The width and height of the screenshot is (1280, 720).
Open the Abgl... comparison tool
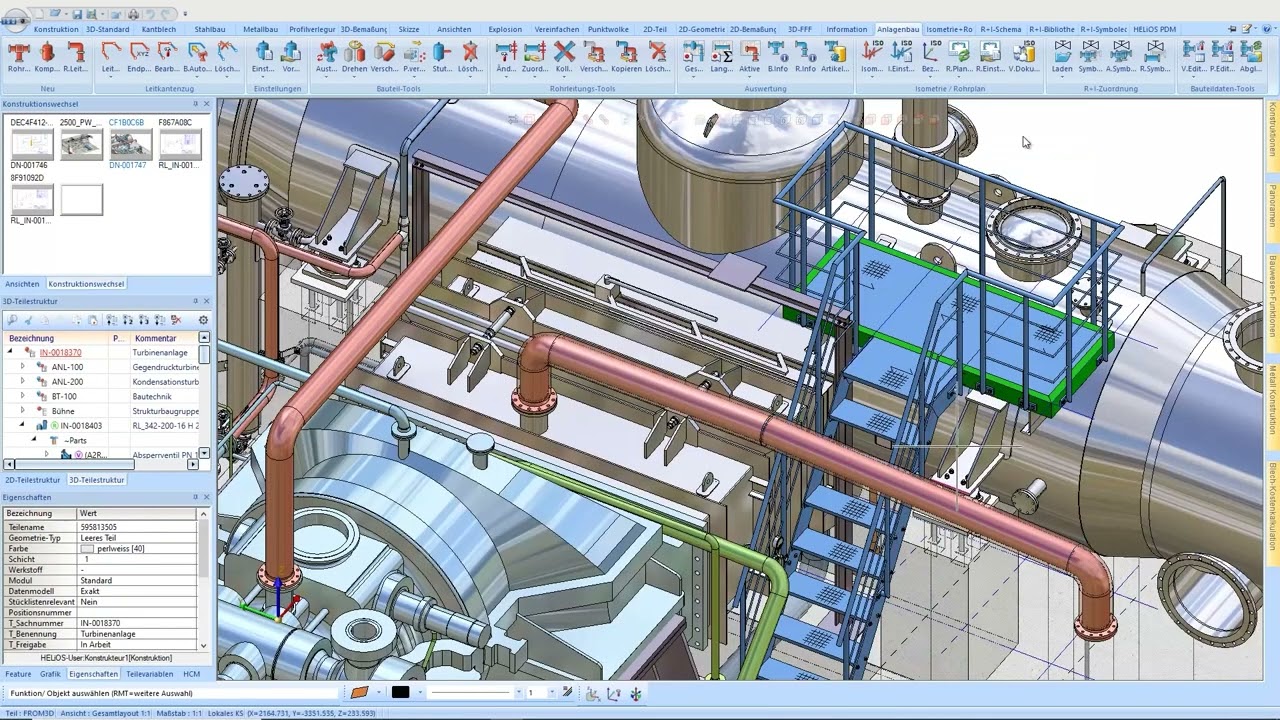coord(1250,57)
